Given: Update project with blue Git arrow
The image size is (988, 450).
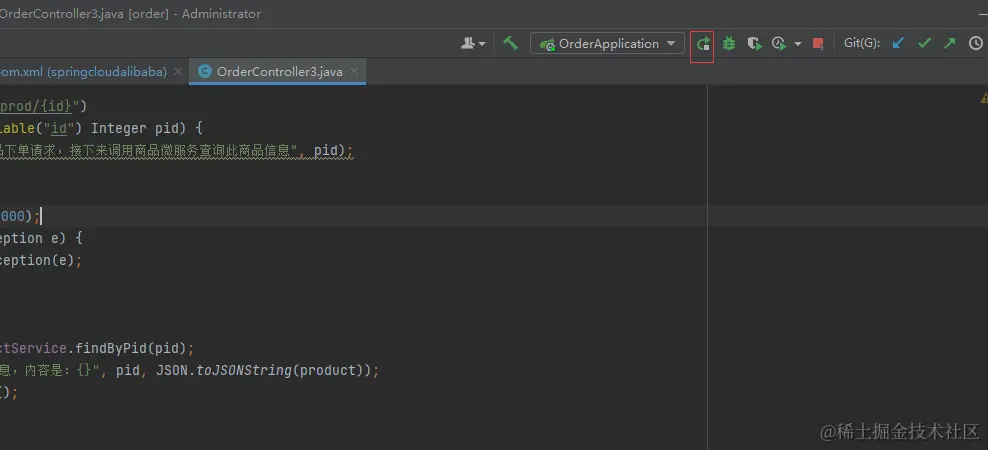Looking at the screenshot, I should (x=899, y=43).
